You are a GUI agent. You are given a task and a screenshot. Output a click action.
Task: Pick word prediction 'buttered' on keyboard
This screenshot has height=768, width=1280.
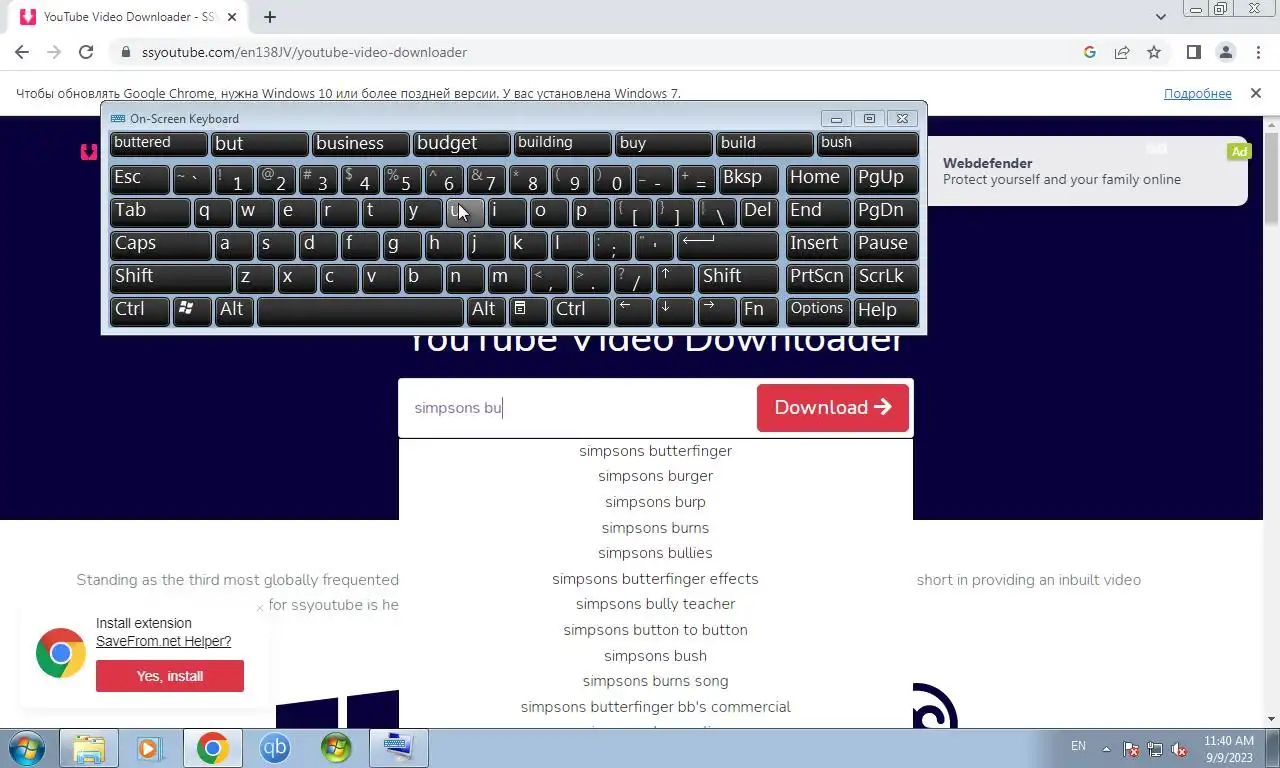pyautogui.click(x=158, y=143)
